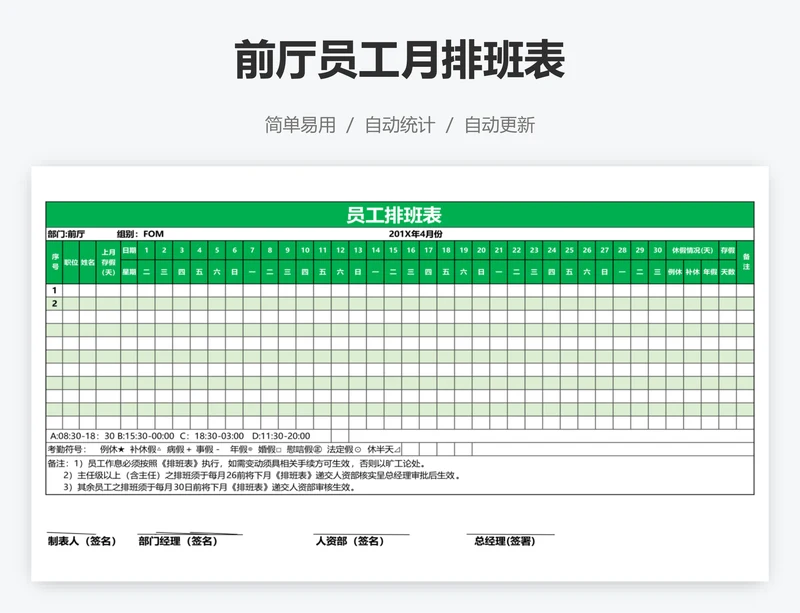This screenshot has width=800, height=613.
Task: Select the 备注 column header
Action: pyautogui.click(x=745, y=261)
